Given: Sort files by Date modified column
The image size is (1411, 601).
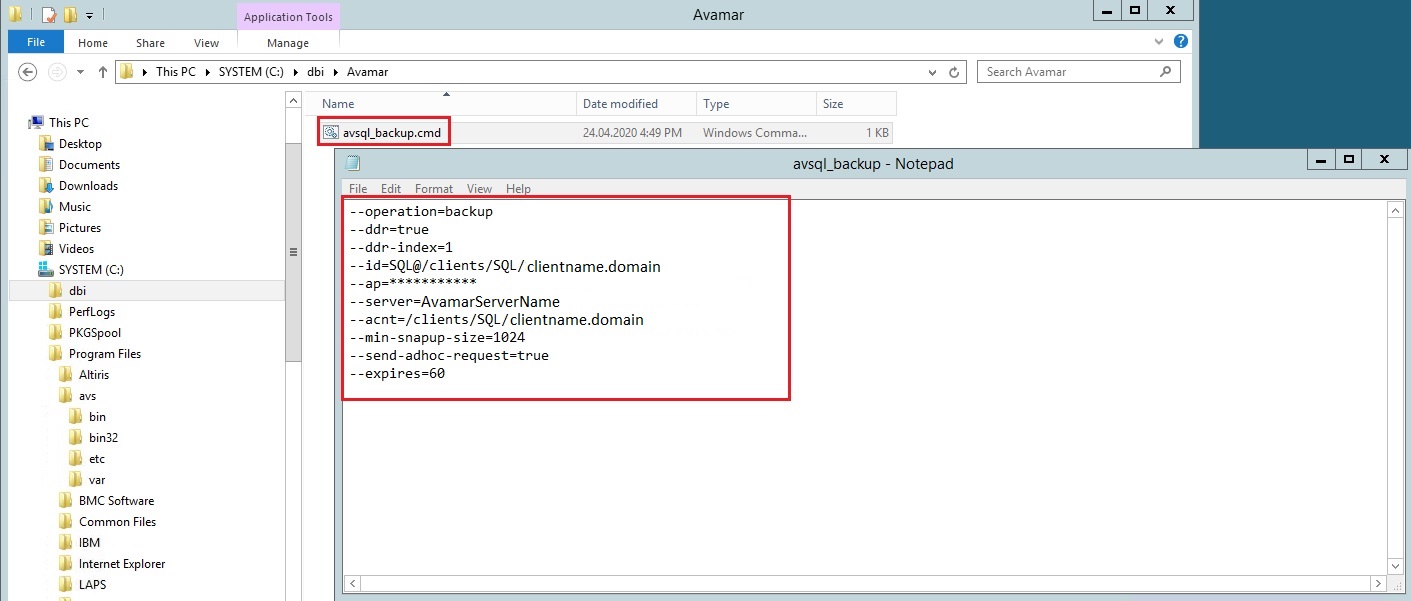Looking at the screenshot, I should click(637, 104).
